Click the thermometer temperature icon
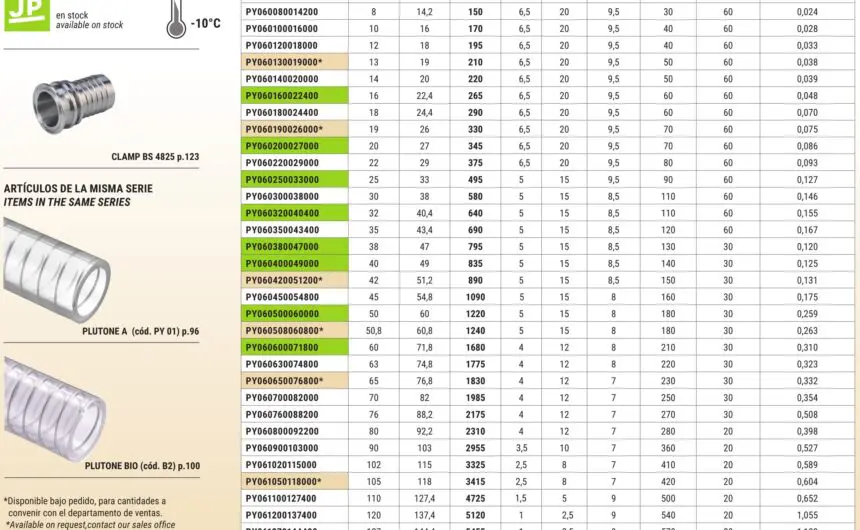Image resolution: width=860 pixels, height=530 pixels. (176, 22)
